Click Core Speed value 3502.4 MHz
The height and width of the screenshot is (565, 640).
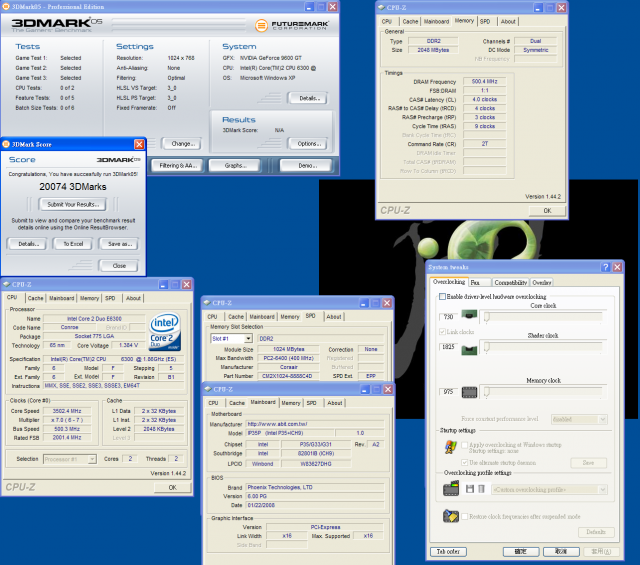(67, 411)
